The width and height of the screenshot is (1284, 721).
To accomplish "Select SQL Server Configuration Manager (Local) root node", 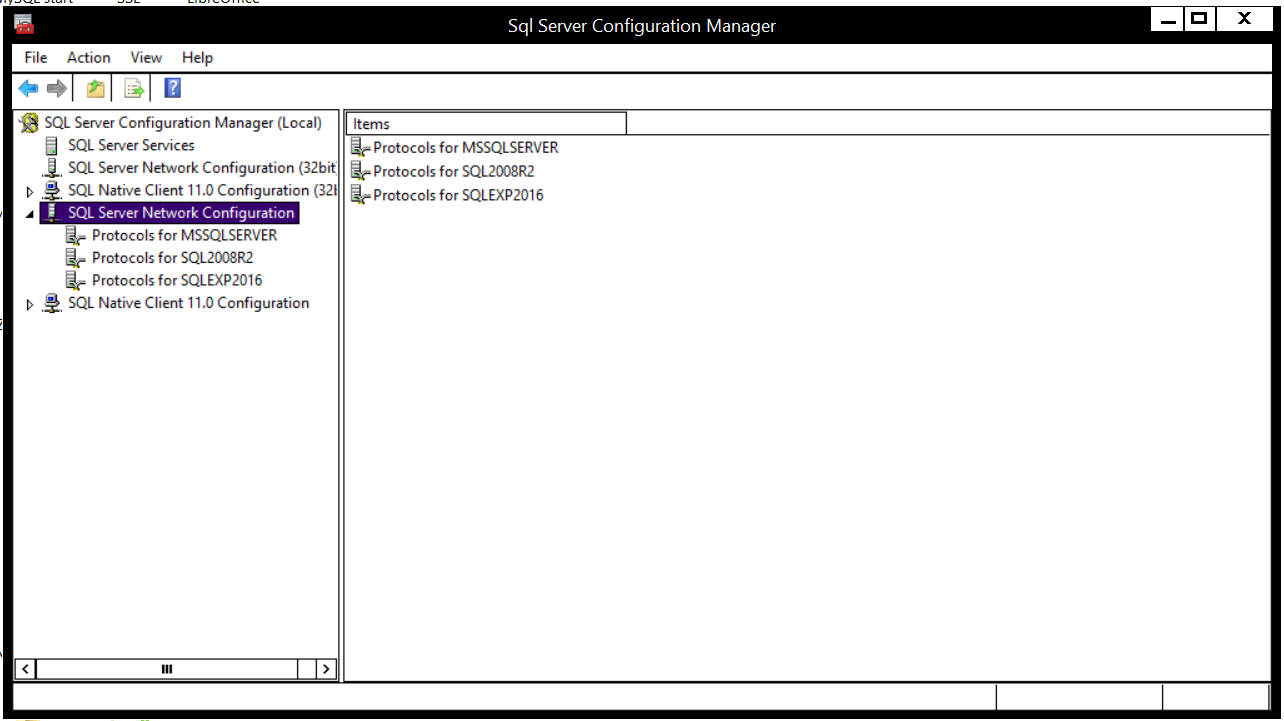I will tap(183, 123).
